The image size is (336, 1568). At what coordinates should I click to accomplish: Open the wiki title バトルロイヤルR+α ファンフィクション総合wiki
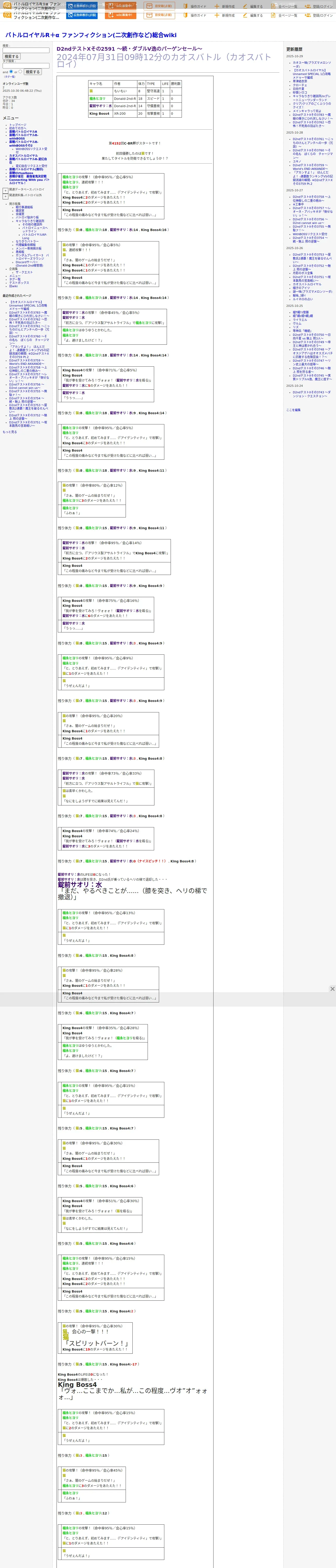[x=91, y=35]
